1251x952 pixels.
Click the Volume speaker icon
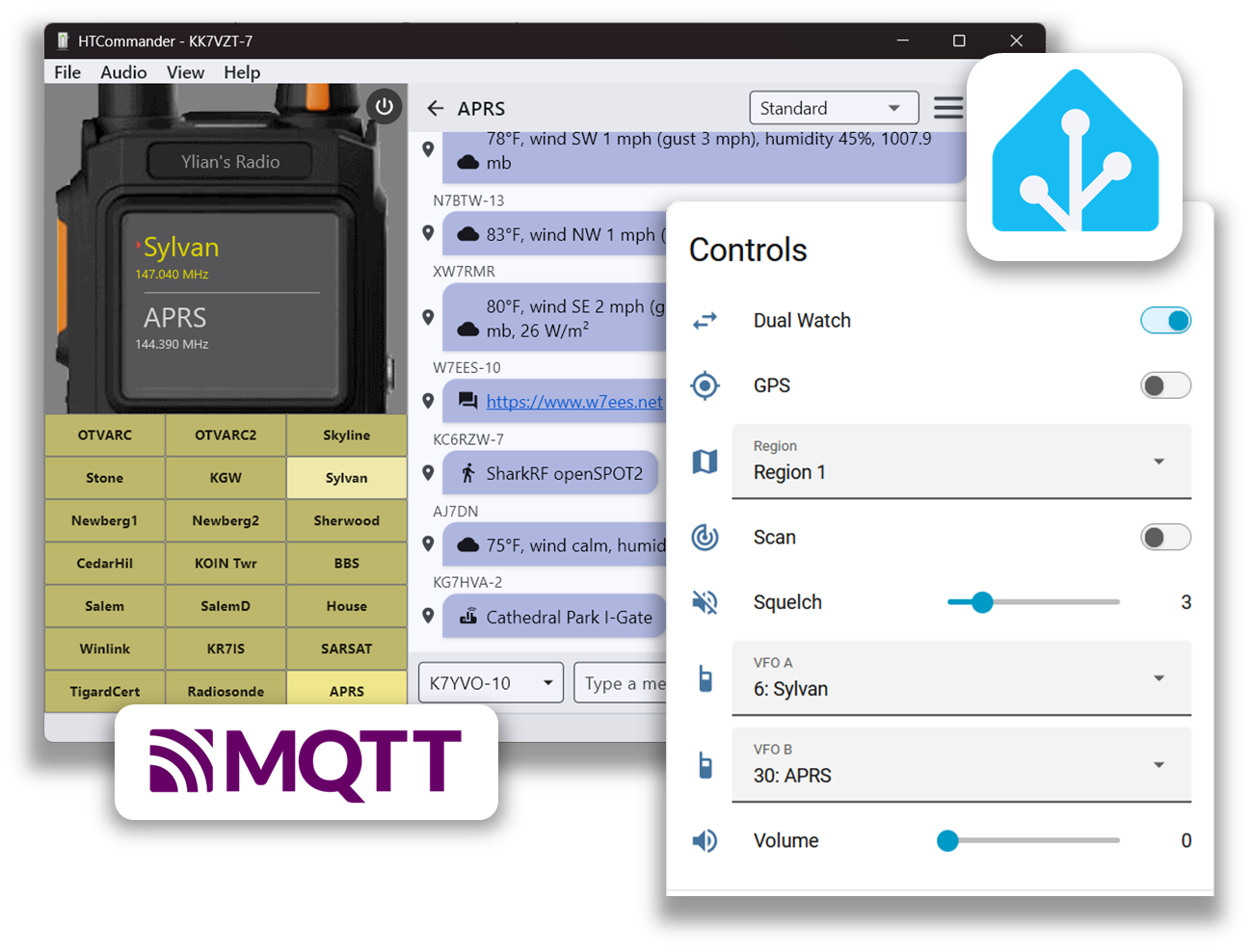(705, 840)
